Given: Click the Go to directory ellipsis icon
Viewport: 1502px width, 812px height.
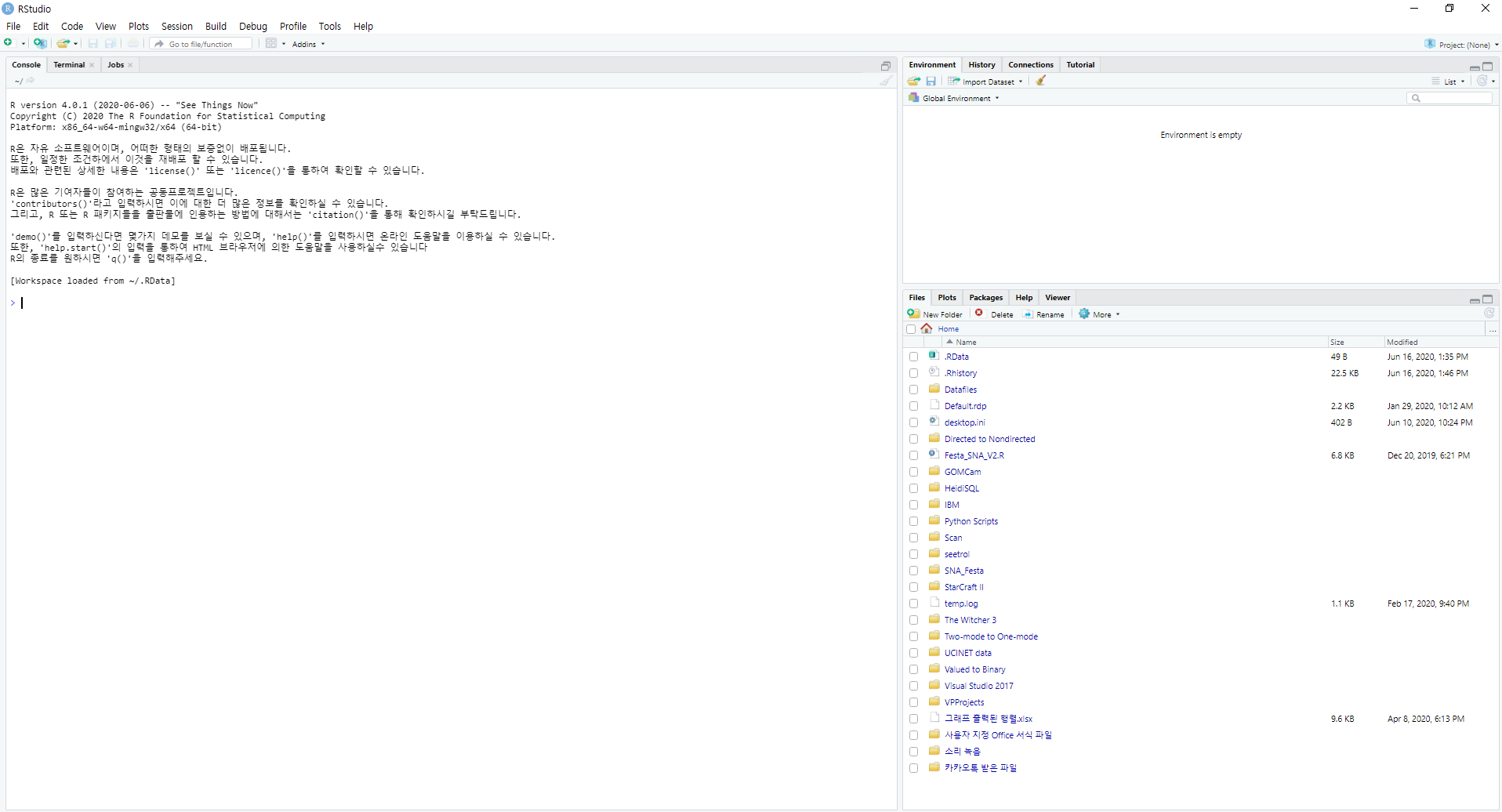Looking at the screenshot, I should point(1493,330).
